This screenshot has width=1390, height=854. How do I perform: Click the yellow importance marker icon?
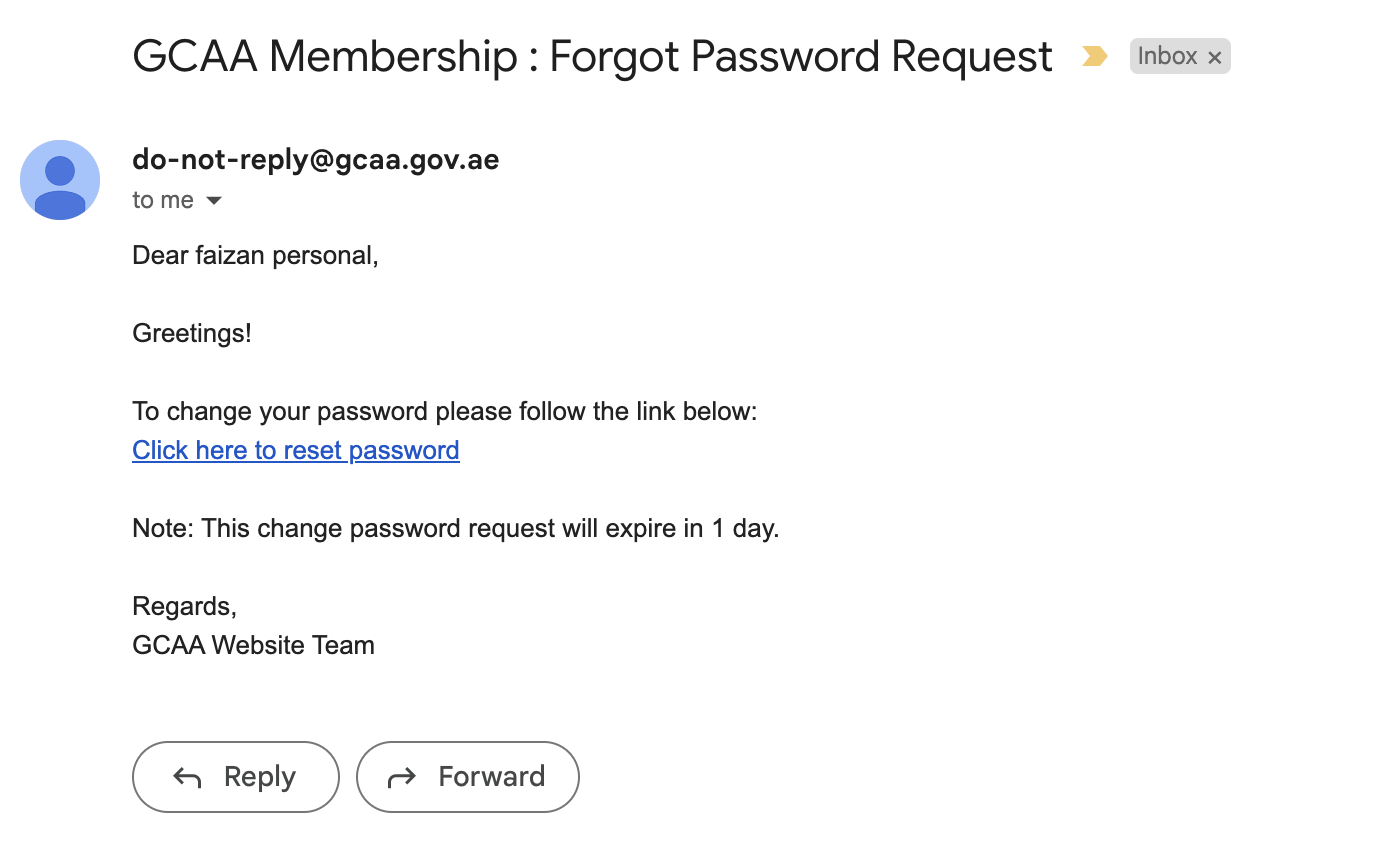1094,57
